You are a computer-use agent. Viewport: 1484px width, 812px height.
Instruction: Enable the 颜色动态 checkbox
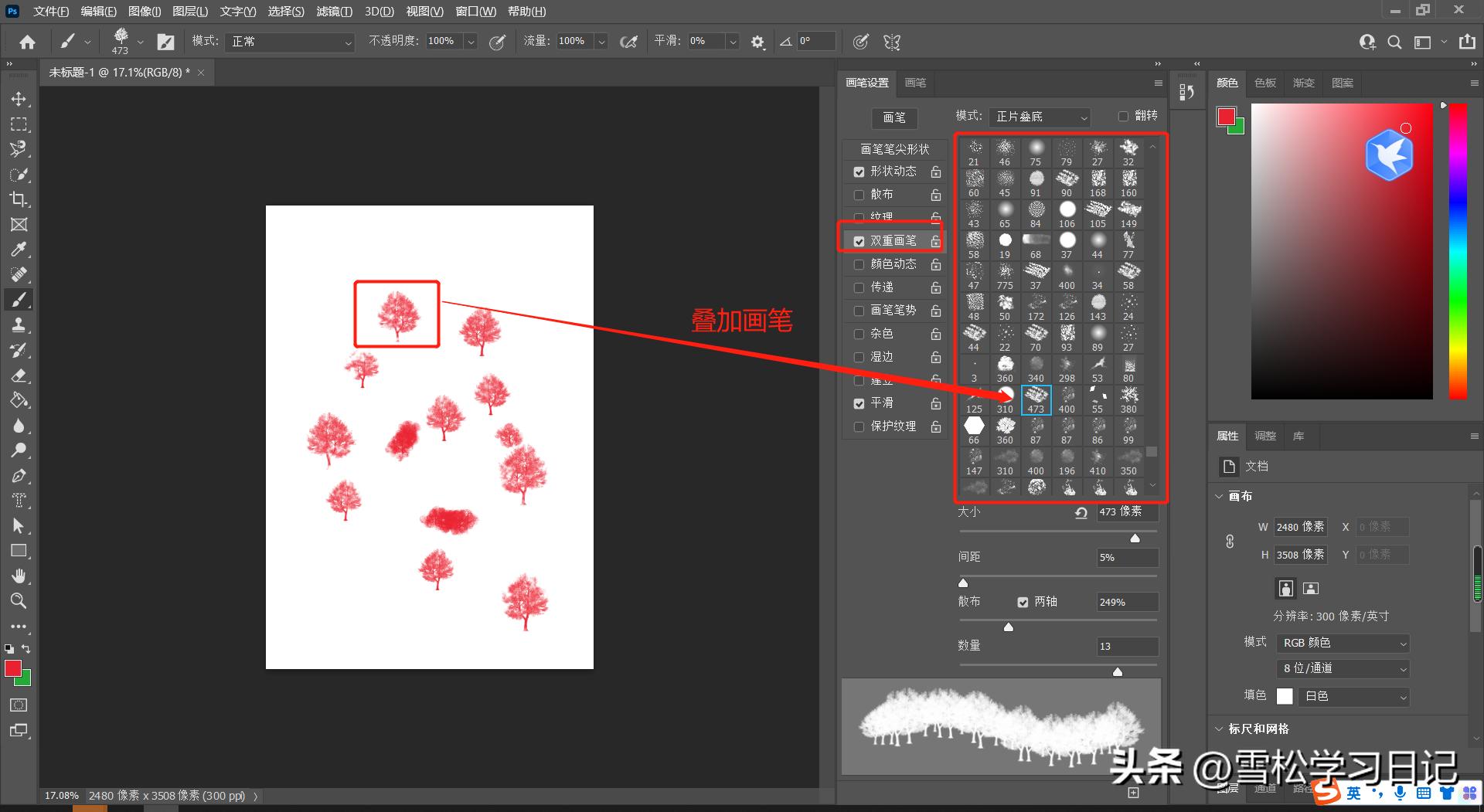(859, 263)
